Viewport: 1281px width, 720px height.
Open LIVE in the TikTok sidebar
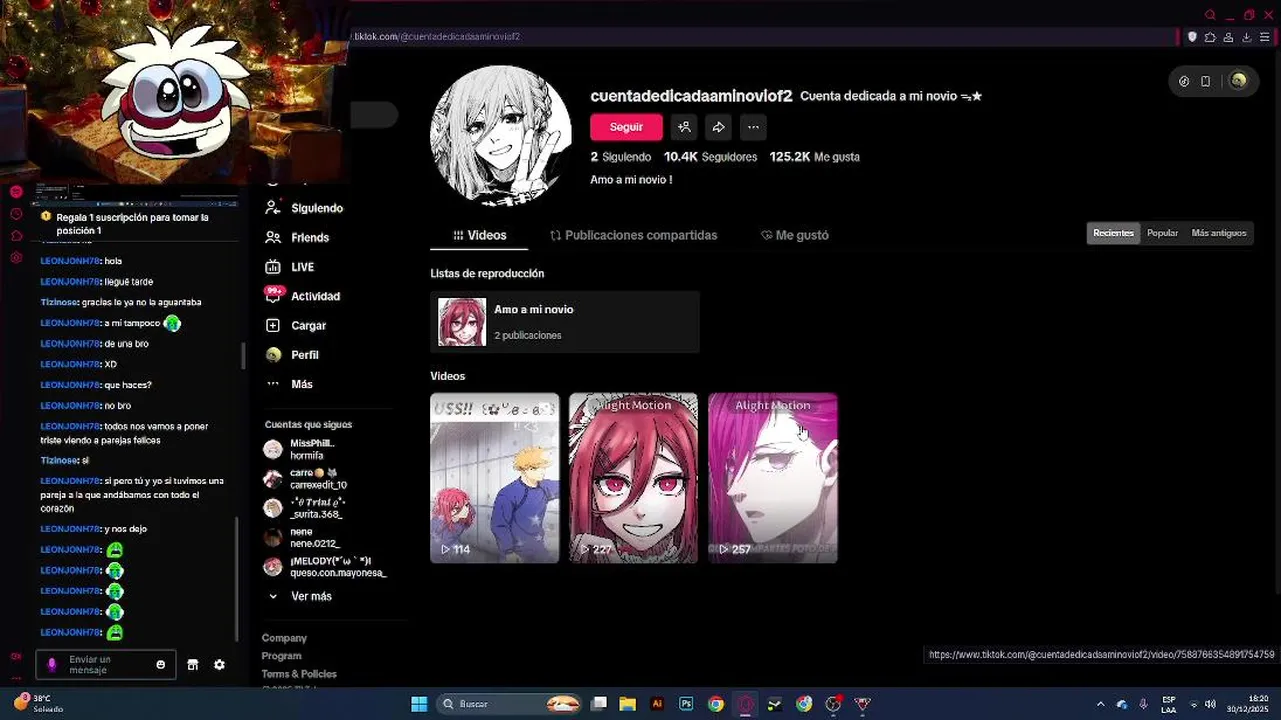(x=290, y=267)
